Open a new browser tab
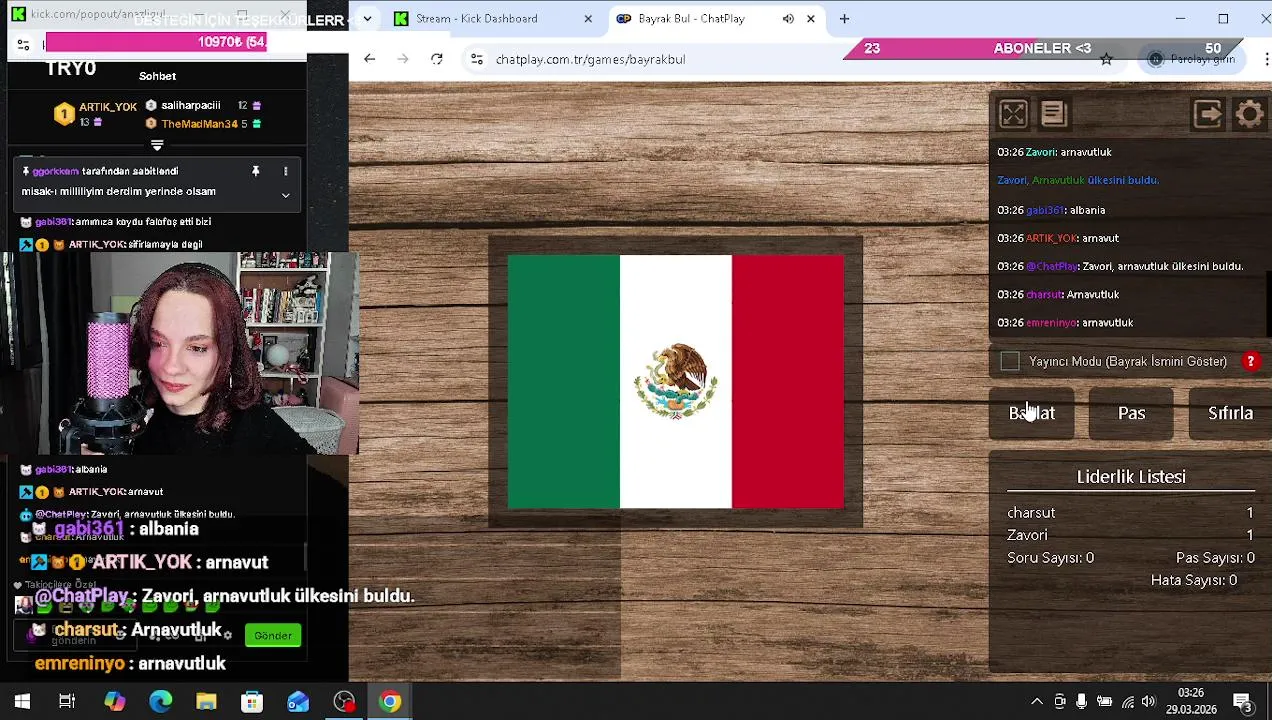This screenshot has height=720, width=1272. point(845,19)
